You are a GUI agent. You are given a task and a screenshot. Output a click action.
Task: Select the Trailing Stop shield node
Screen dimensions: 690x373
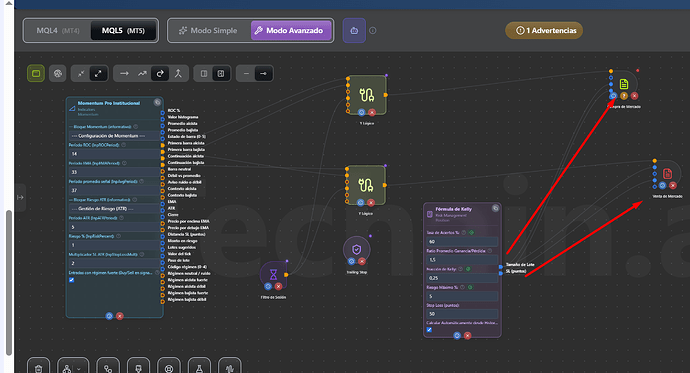(356, 249)
